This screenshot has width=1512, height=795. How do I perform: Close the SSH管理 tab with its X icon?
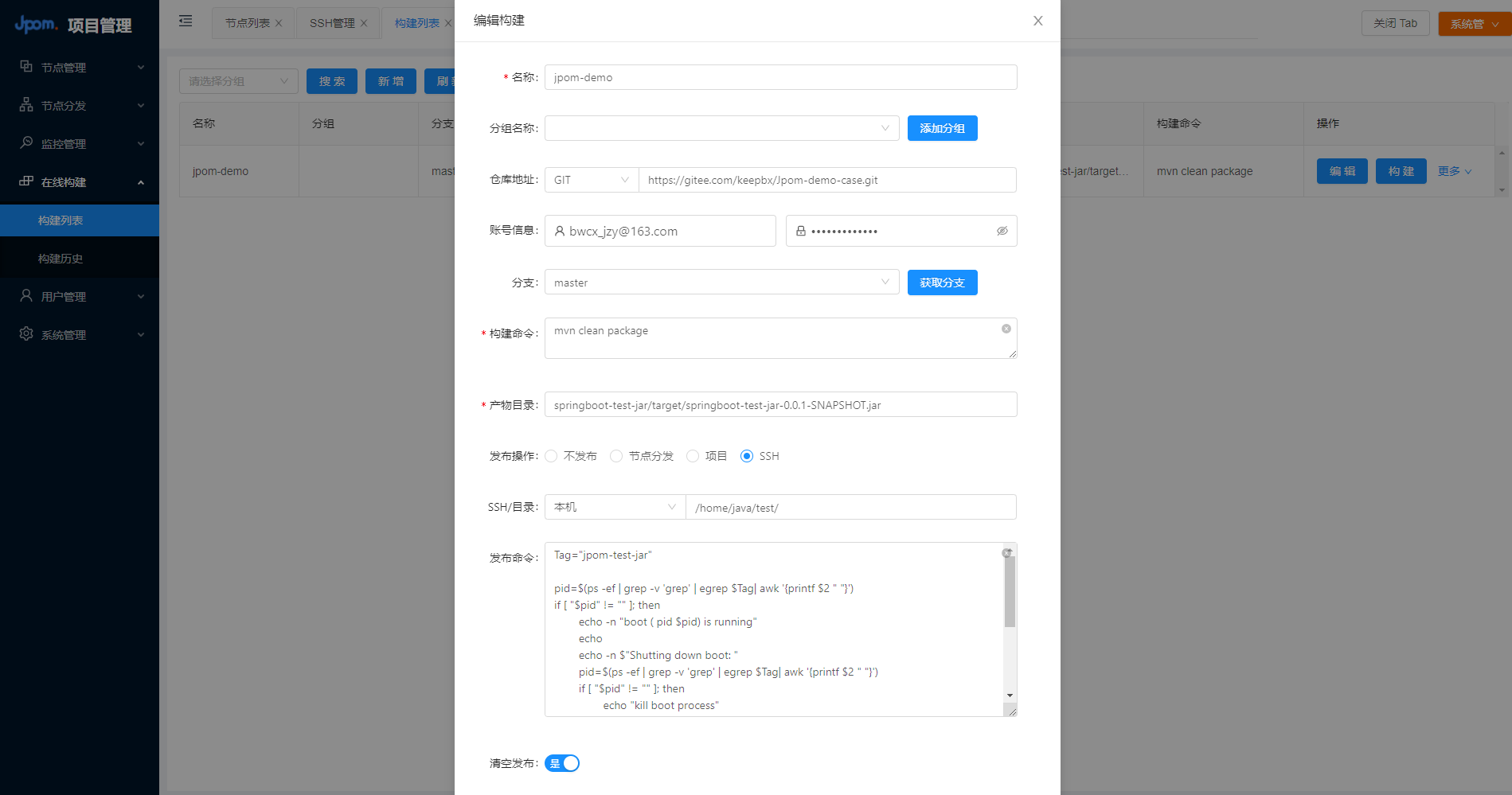[364, 23]
